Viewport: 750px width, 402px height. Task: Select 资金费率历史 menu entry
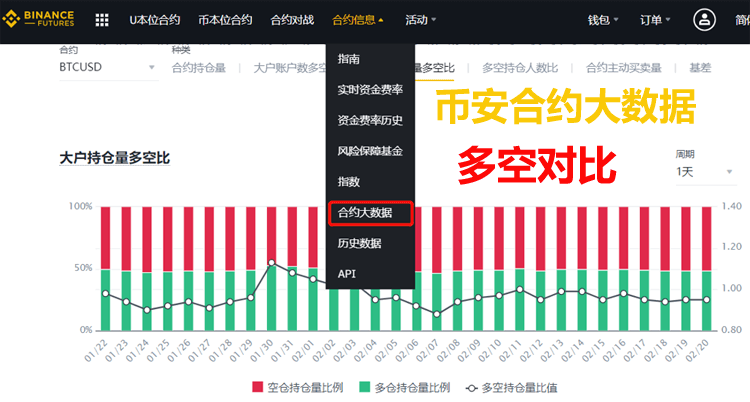tap(370, 120)
